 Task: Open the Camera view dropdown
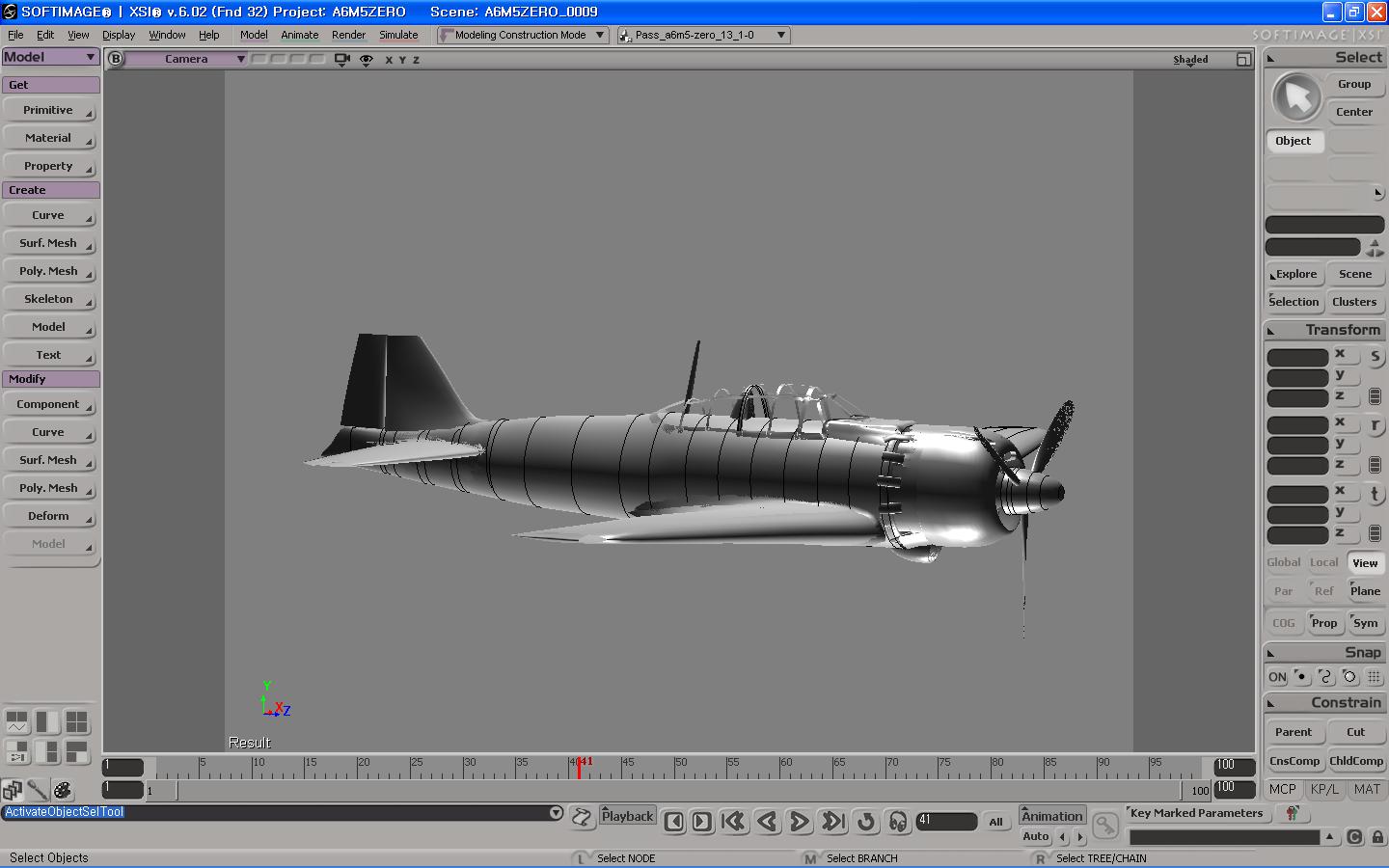(186, 59)
